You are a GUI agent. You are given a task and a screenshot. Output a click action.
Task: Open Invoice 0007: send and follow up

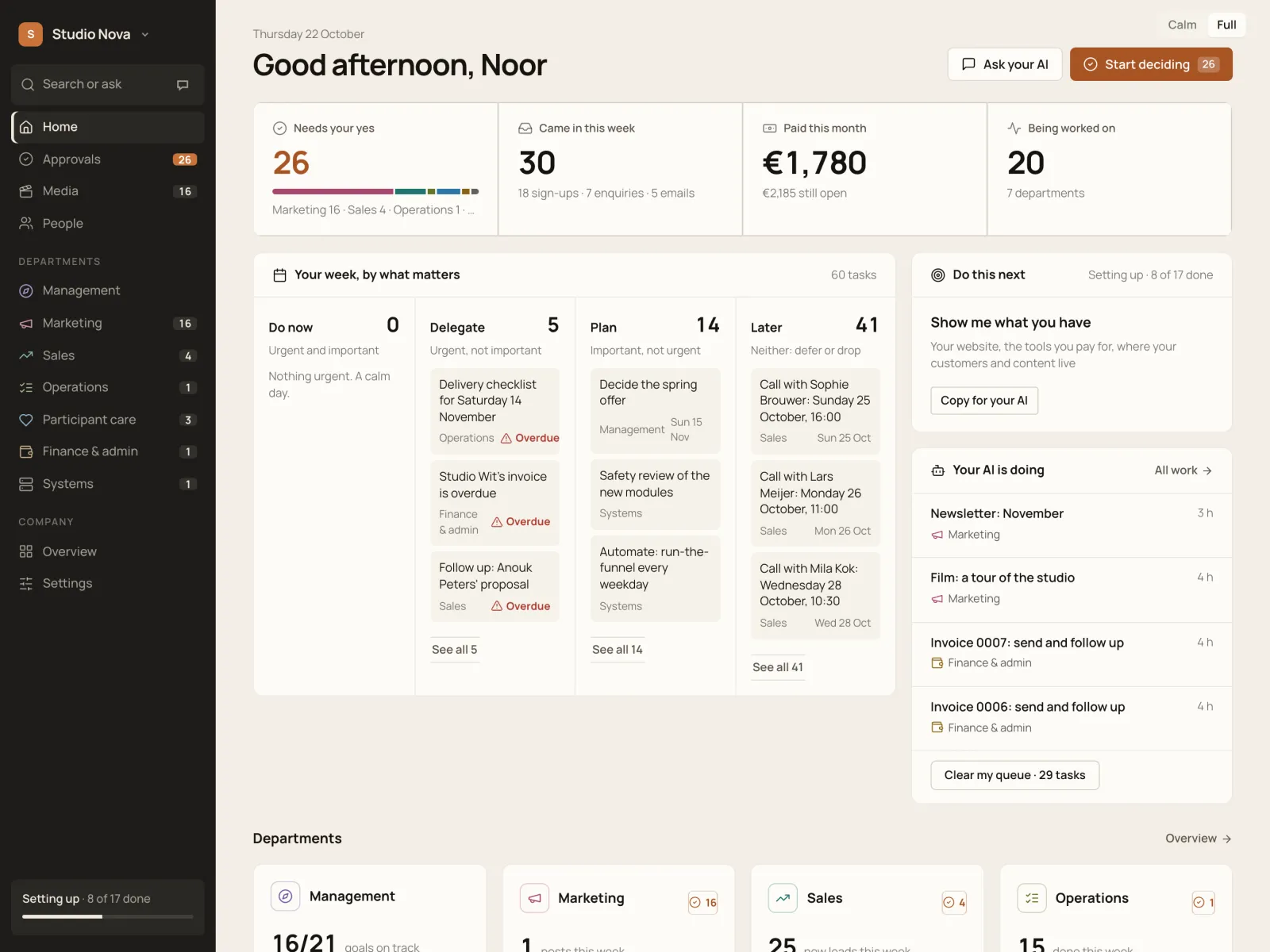1072,654
